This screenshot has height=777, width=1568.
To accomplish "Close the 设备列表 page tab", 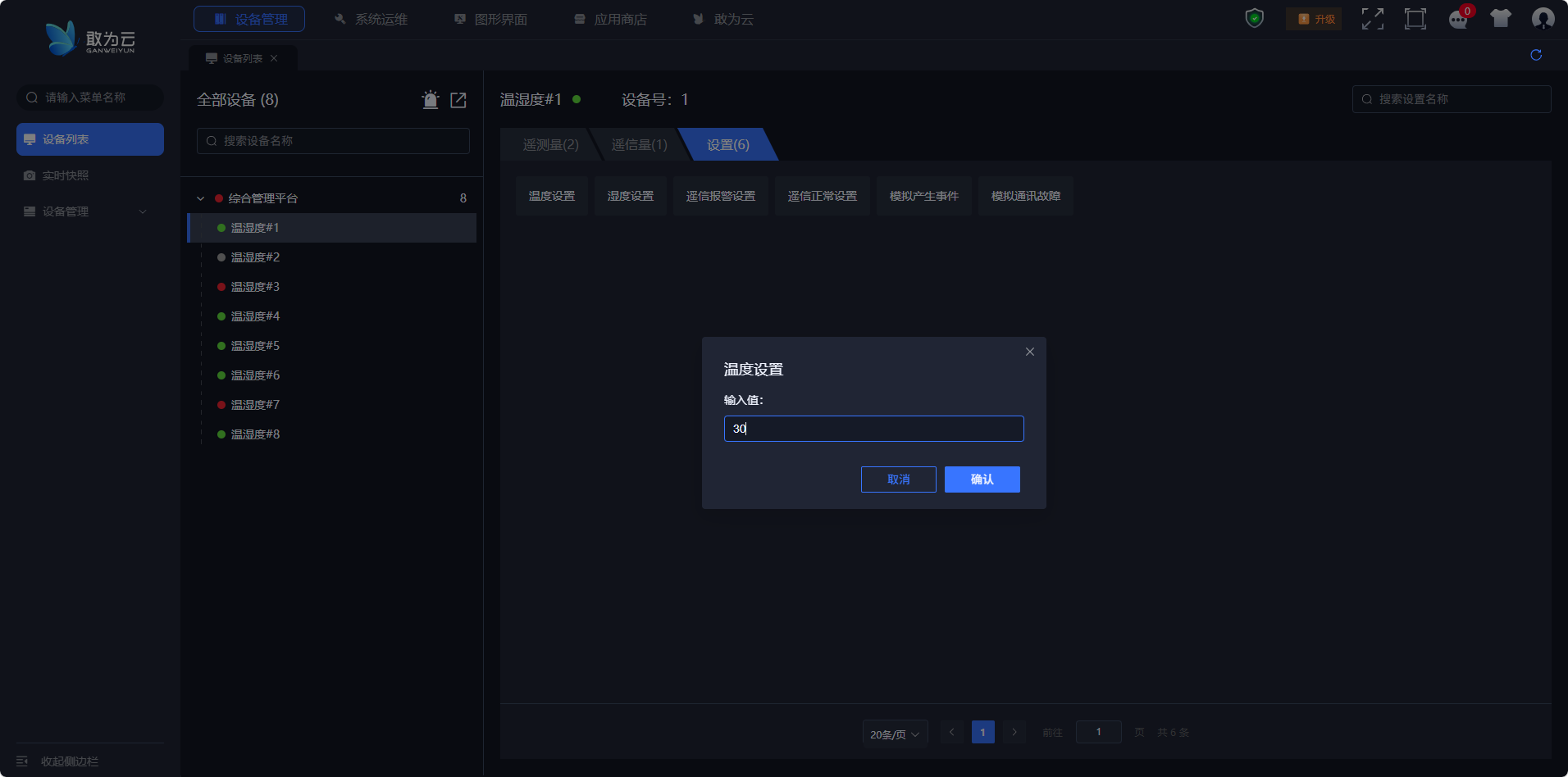I will [x=274, y=58].
